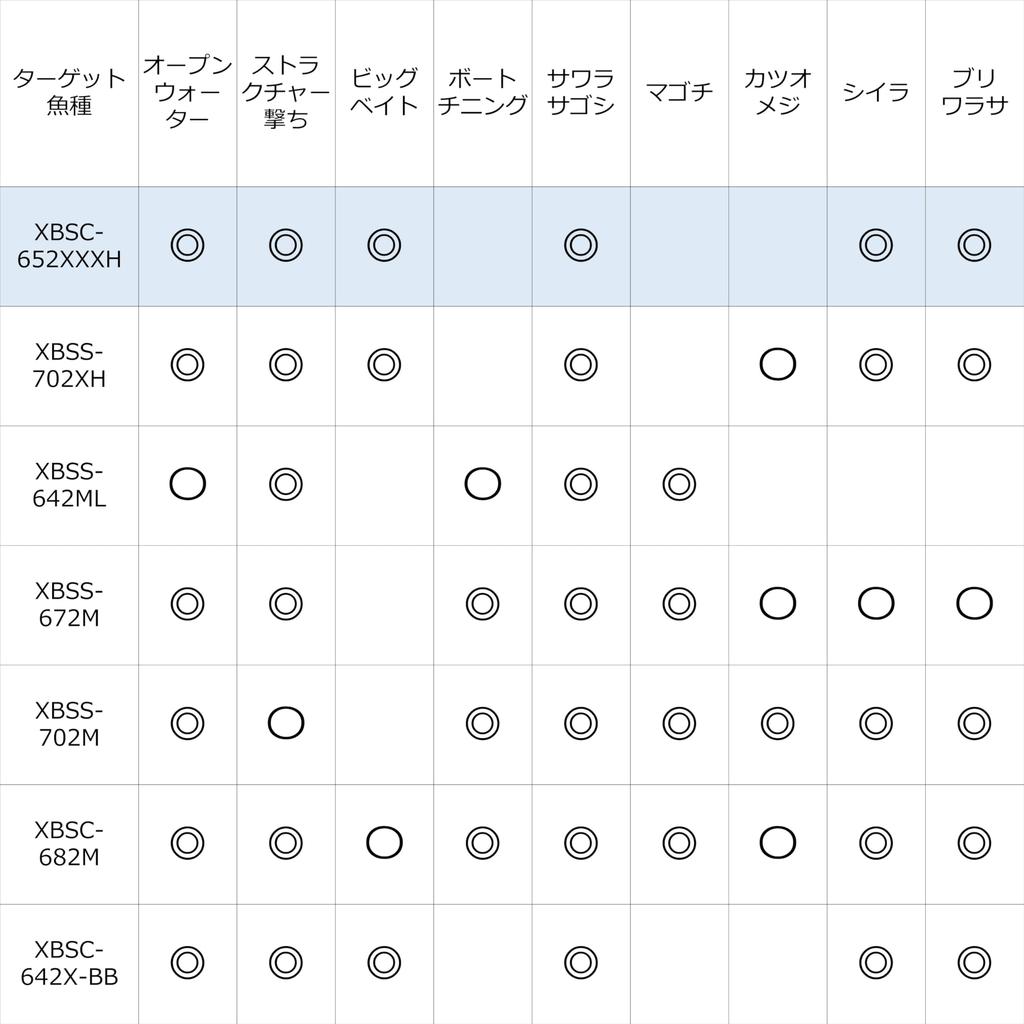Click double circle for XBSC-642X-BB under ブリワラサ
The width and height of the screenshot is (1024, 1024).
tap(974, 962)
